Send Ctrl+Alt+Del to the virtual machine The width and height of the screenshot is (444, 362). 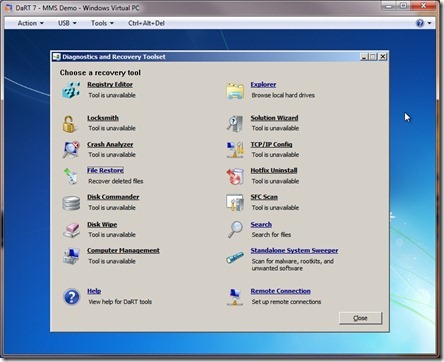[146, 23]
